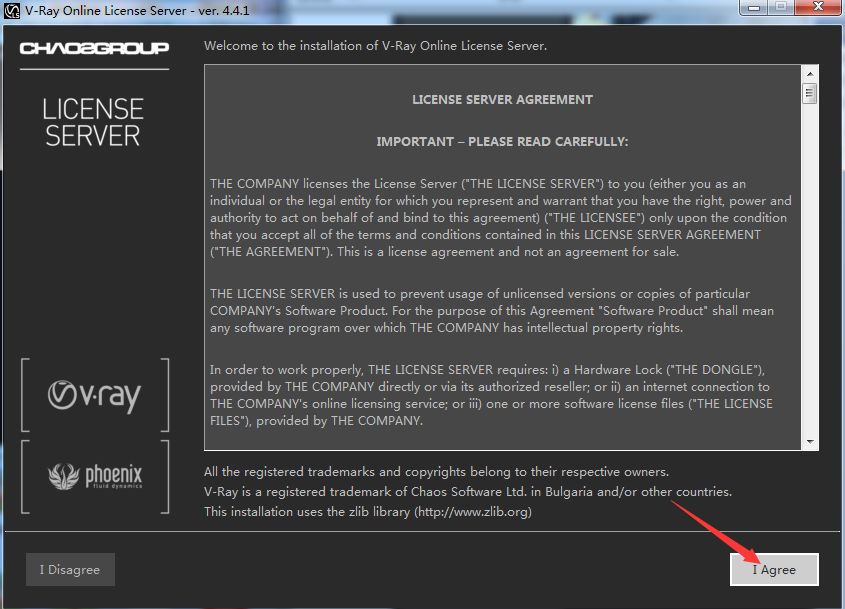Click the V-Ray app icon in title bar
This screenshot has width=845, height=609.
pyautogui.click(x=11, y=11)
